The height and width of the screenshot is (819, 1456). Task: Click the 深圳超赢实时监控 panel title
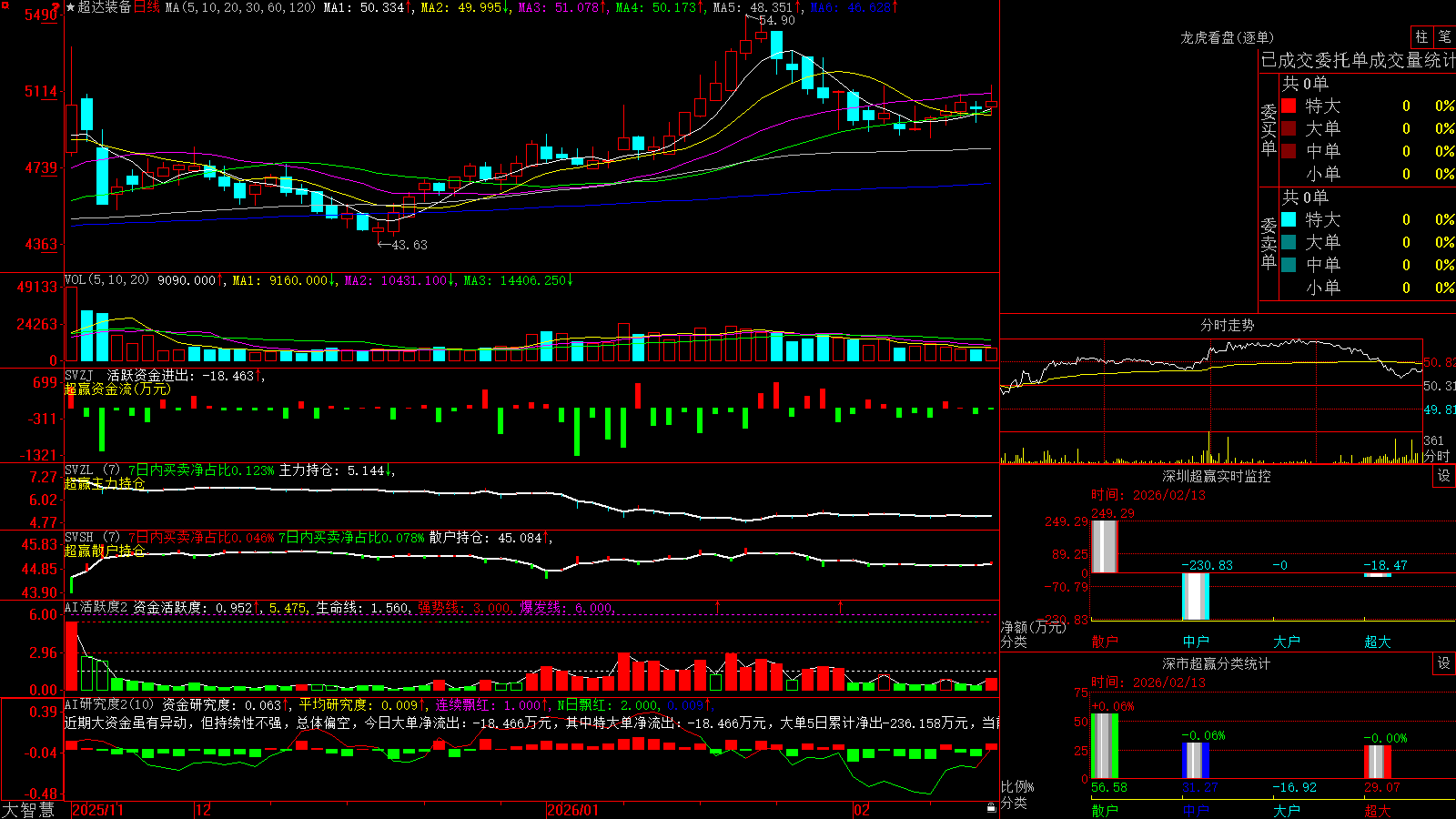point(1216,476)
